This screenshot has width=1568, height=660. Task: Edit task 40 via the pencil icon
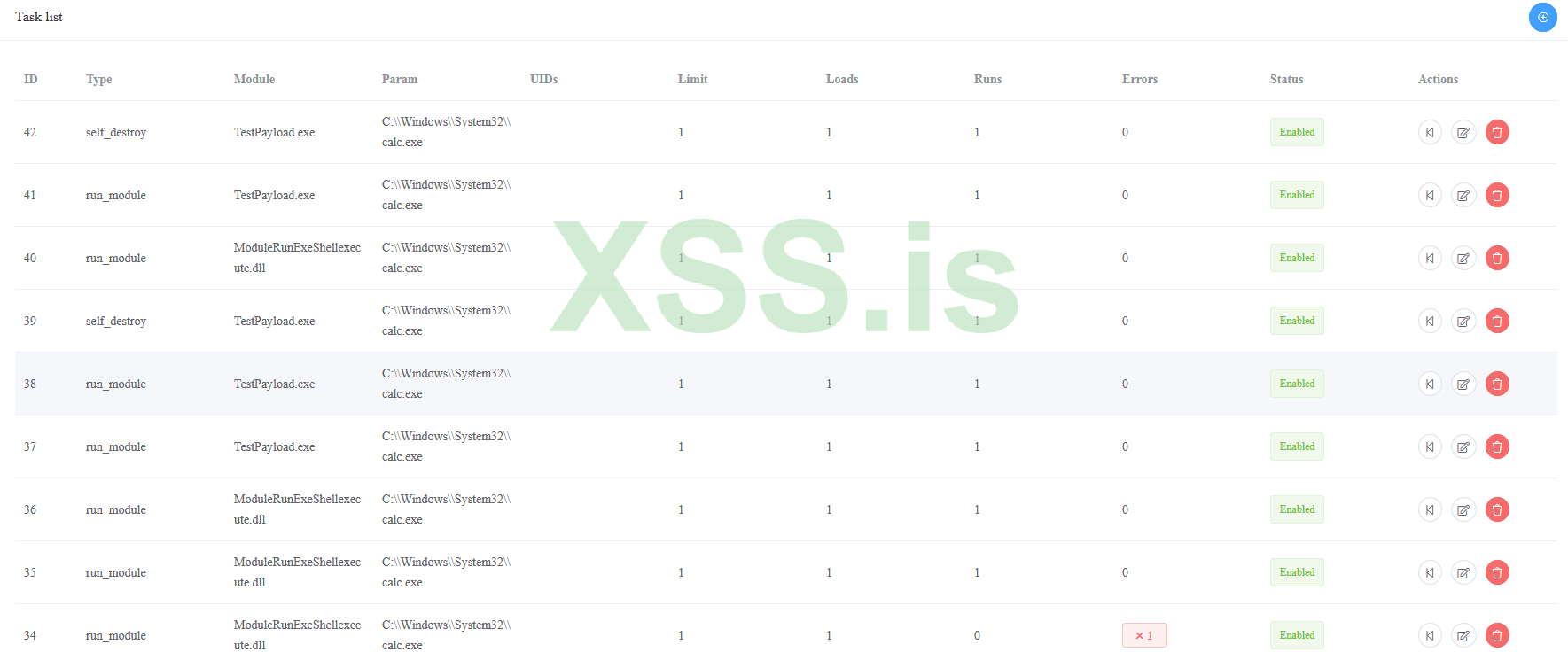pyautogui.click(x=1463, y=258)
